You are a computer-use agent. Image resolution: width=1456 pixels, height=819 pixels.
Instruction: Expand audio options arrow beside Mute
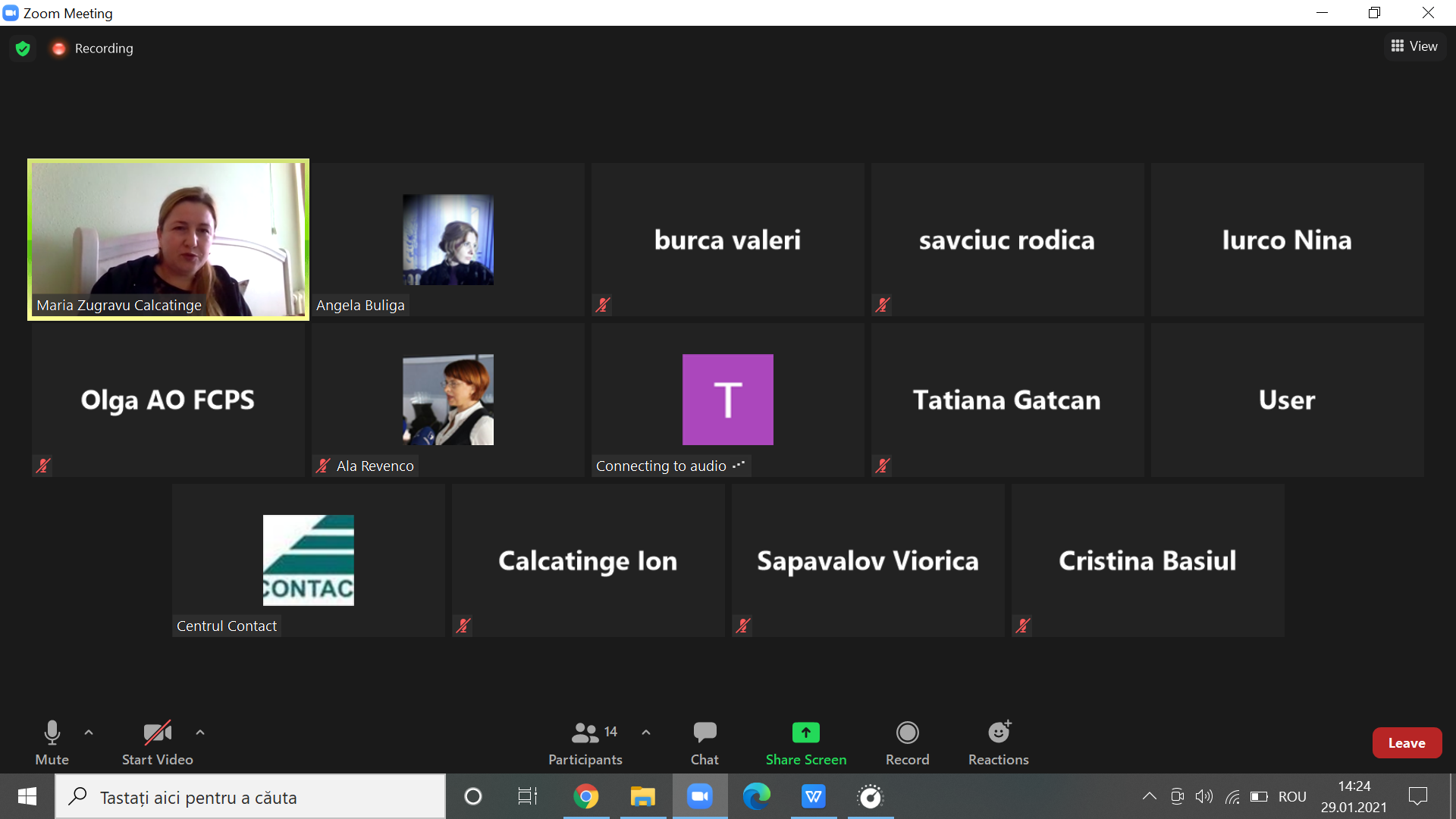(x=89, y=733)
